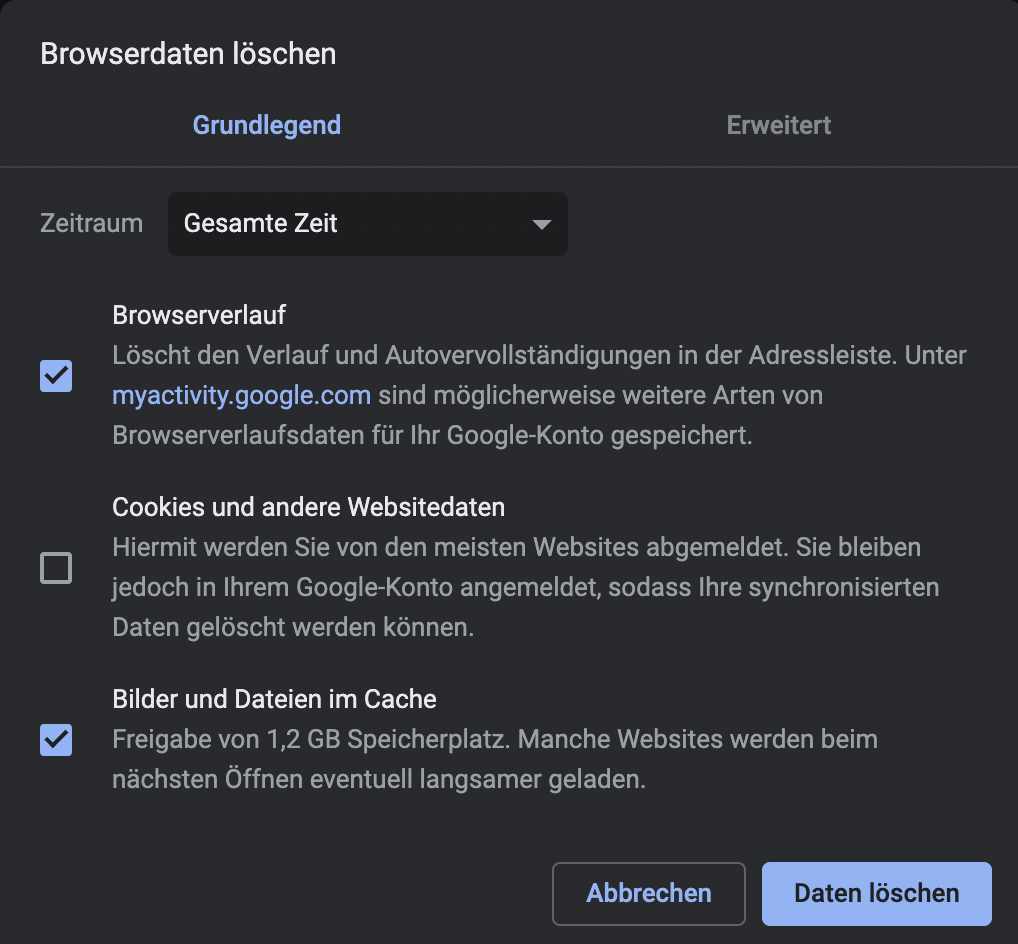1018x944 pixels.
Task: Open the Erweitert tab
Action: coord(778,125)
